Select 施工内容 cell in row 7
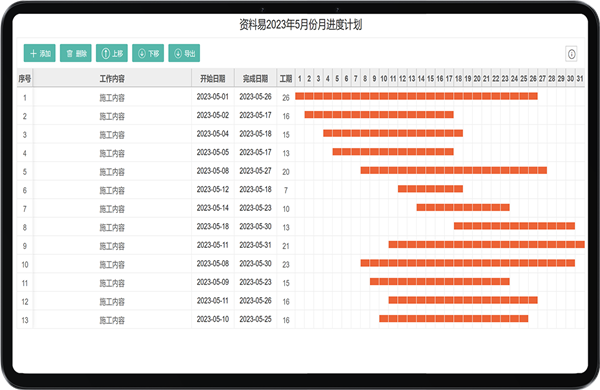The height and width of the screenshot is (390, 600). [112, 209]
